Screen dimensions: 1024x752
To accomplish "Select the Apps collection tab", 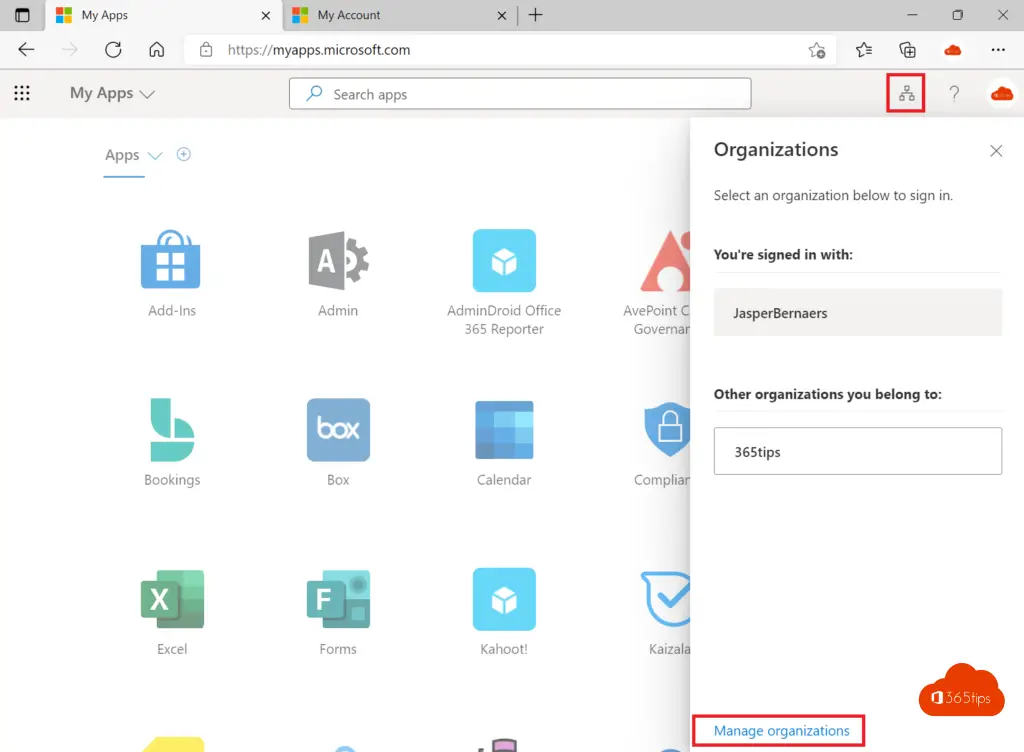I will pyautogui.click(x=122, y=155).
